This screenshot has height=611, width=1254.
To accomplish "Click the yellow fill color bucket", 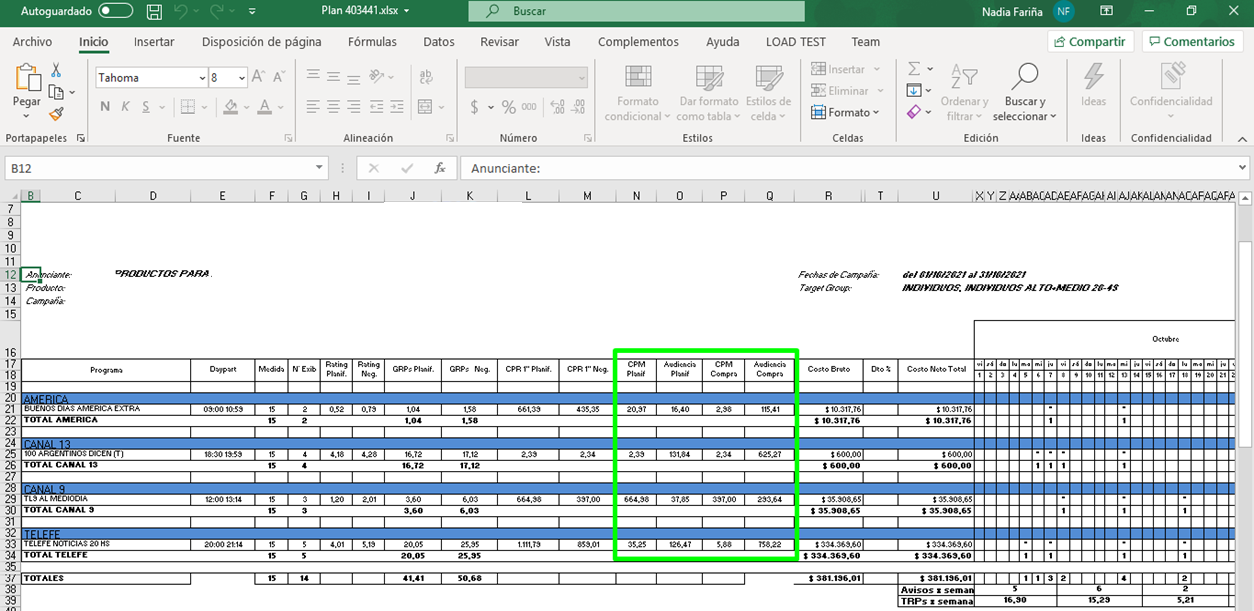I will click(230, 107).
